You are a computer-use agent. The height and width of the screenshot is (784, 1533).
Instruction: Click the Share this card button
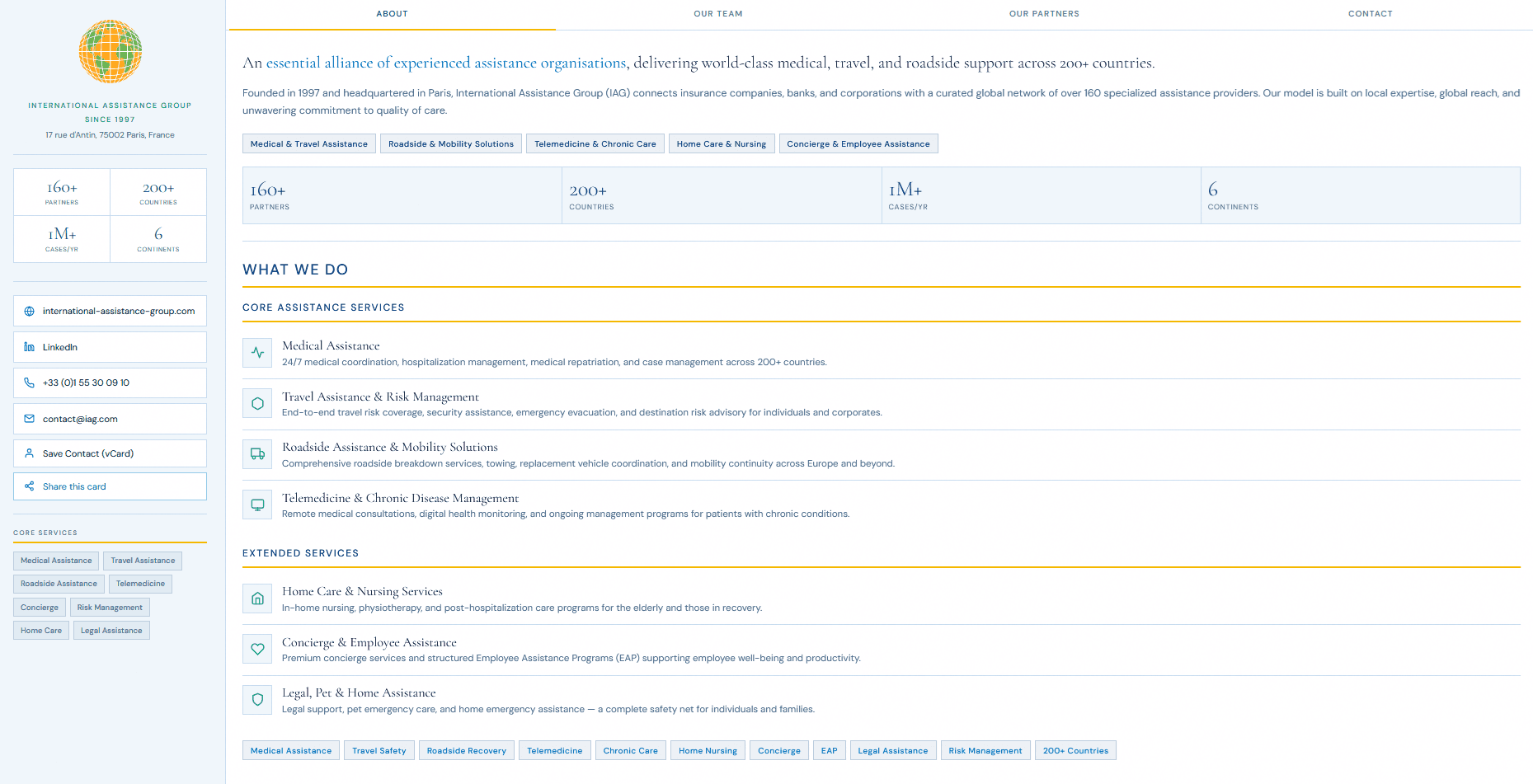tap(110, 486)
